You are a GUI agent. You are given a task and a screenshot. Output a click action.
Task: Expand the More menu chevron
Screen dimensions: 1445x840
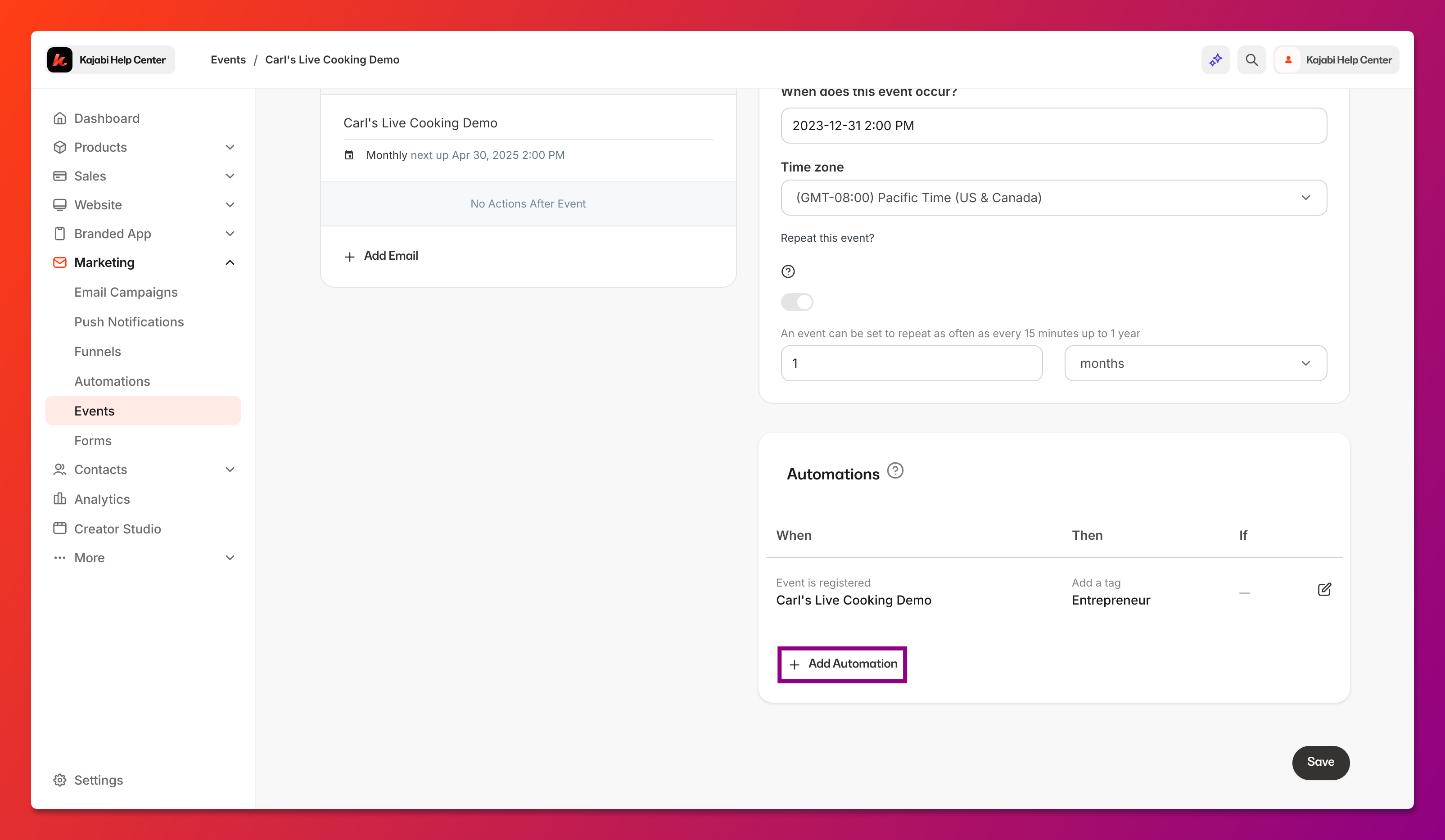tap(230, 557)
